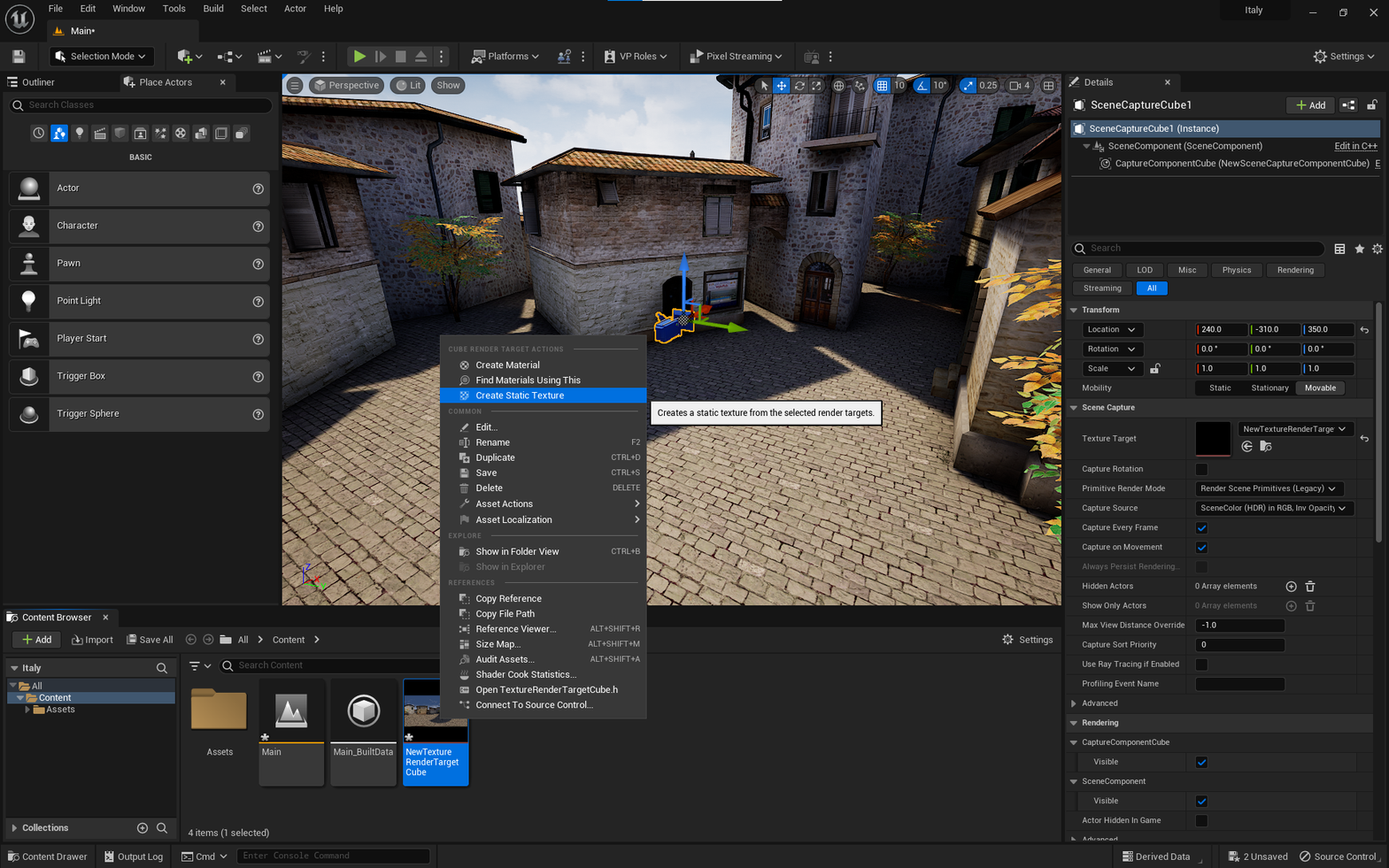Click the Play level button
The image size is (1389, 868).
pos(359,57)
